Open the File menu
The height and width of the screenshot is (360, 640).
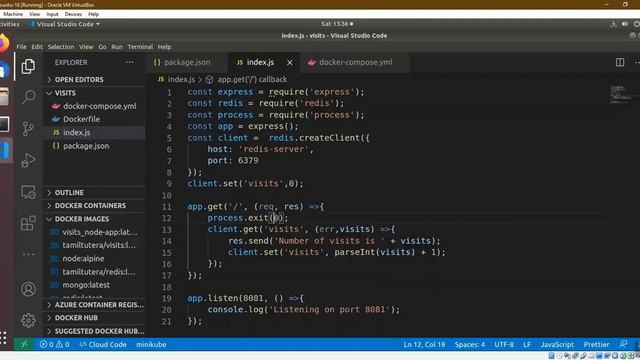click(x=21, y=47)
